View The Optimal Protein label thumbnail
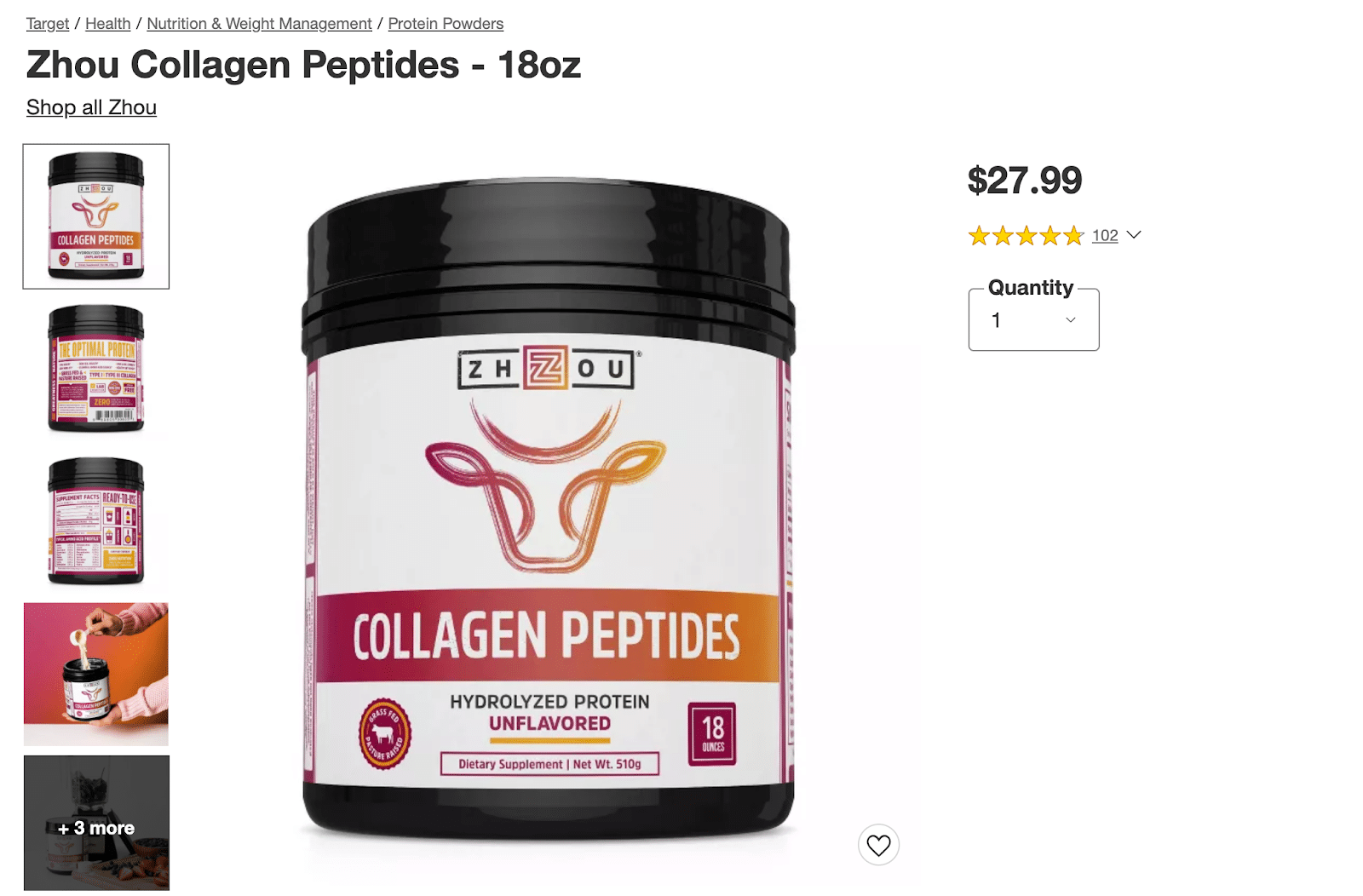This screenshot has height=896, width=1363. (96, 369)
